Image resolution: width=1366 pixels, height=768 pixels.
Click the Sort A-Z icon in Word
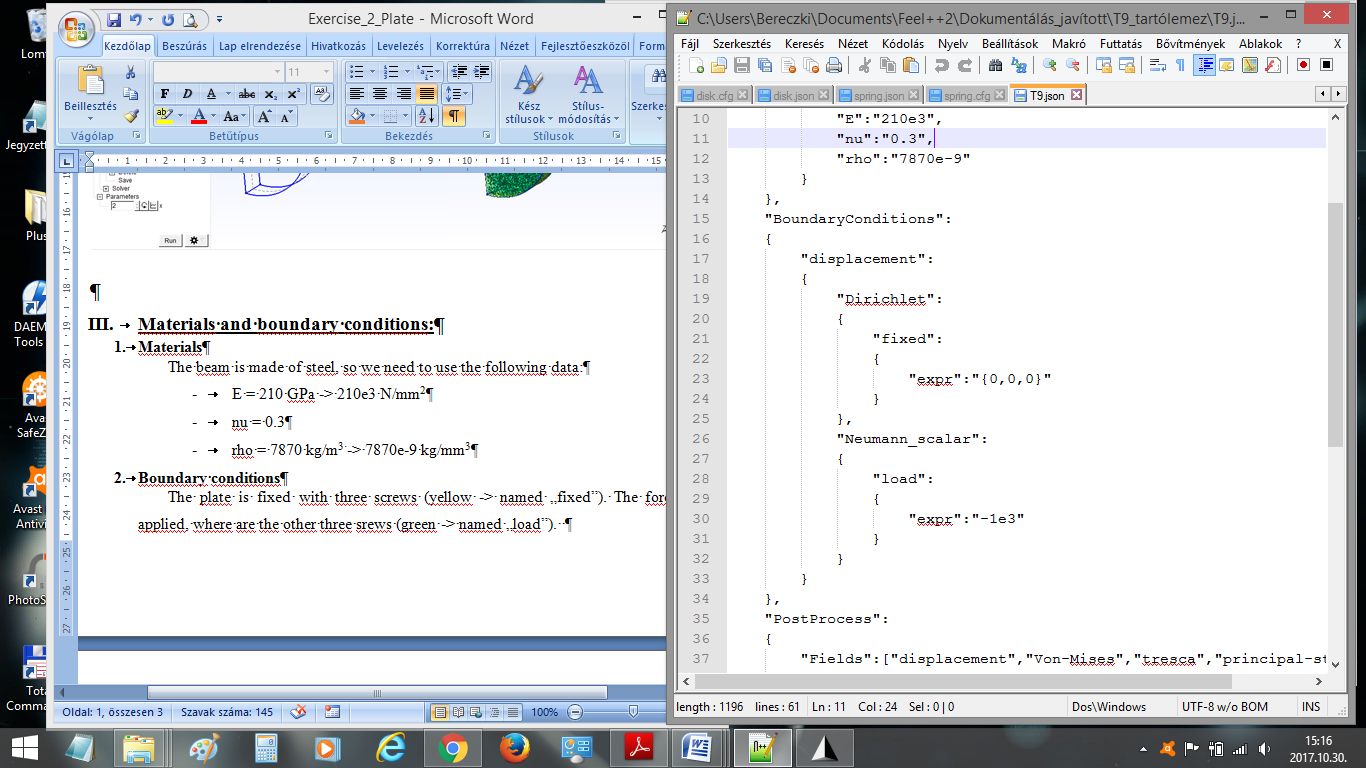coord(426,116)
